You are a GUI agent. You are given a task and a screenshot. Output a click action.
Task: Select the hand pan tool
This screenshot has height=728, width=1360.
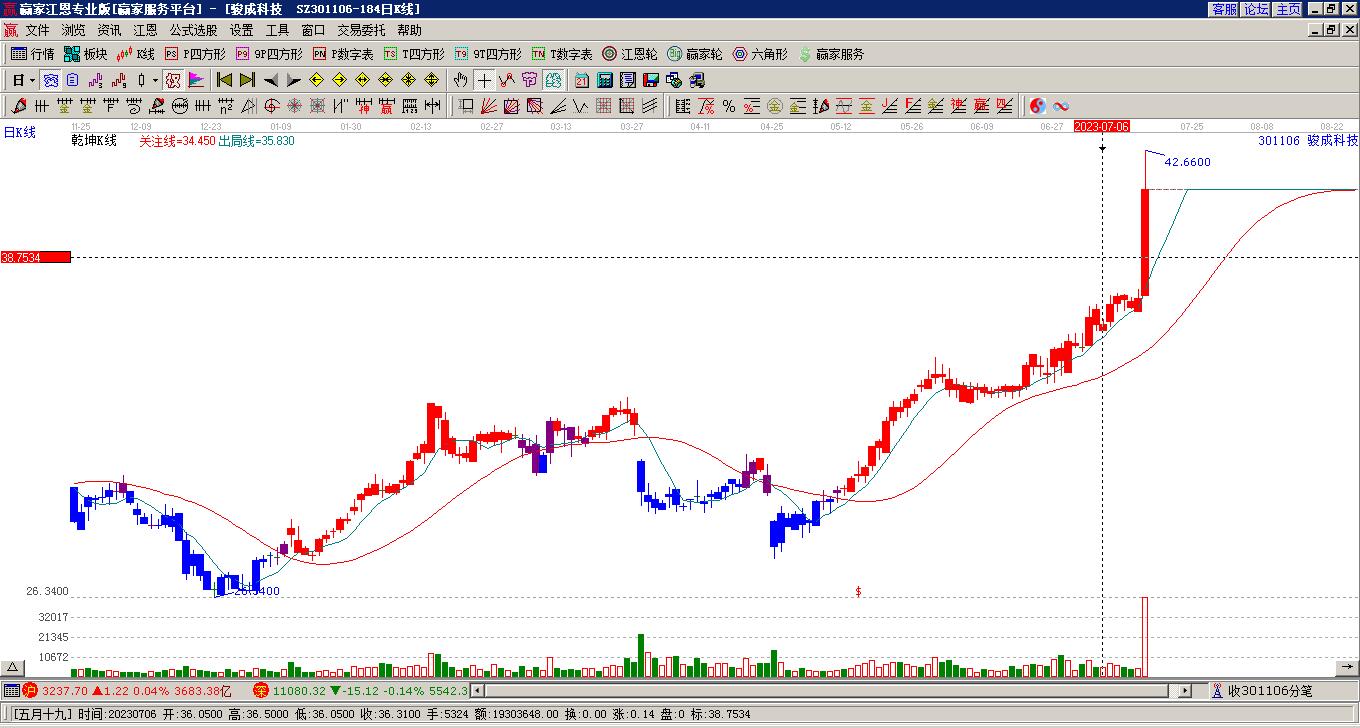tap(460, 80)
